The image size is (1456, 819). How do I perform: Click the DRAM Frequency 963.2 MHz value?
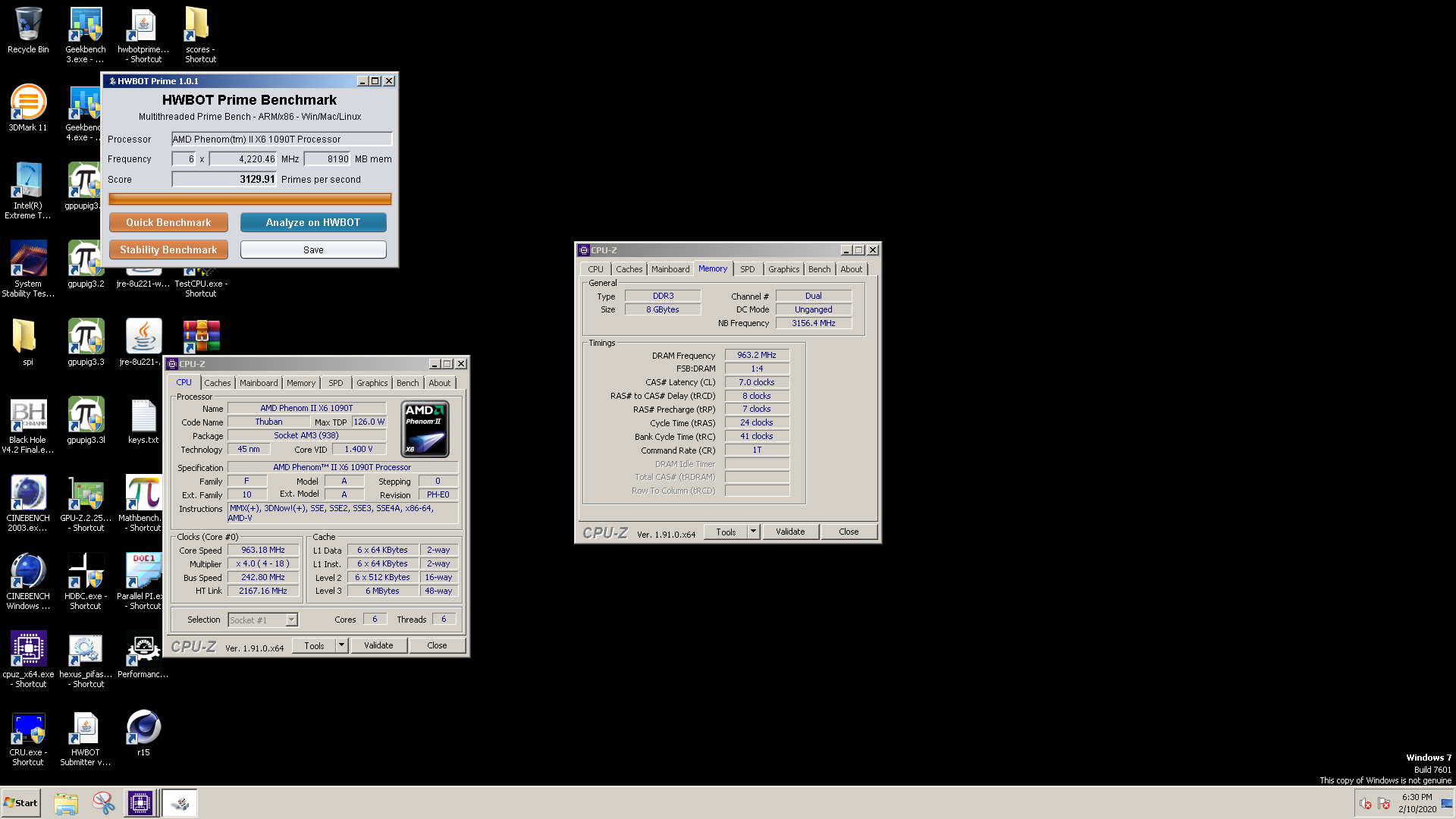click(x=757, y=355)
